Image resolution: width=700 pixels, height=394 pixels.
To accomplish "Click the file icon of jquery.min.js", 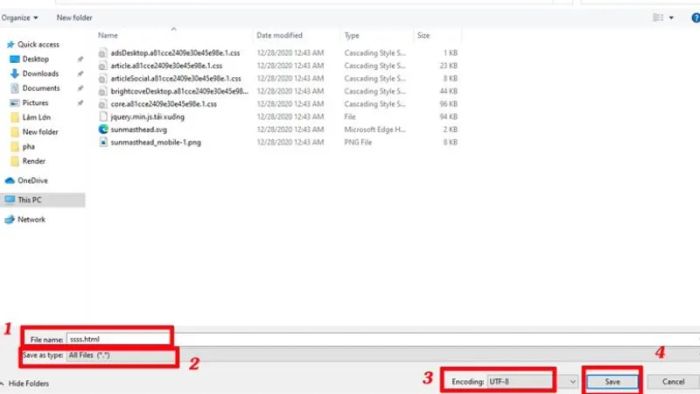I will click(x=103, y=117).
